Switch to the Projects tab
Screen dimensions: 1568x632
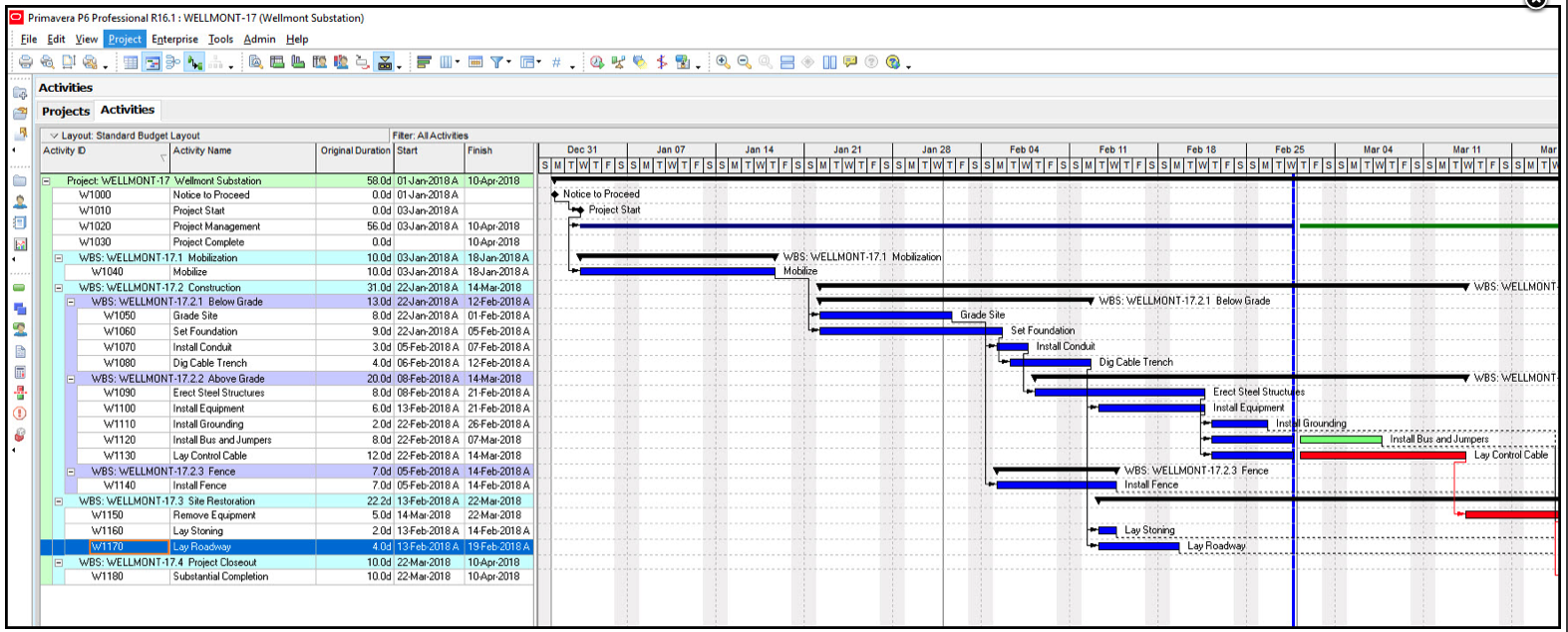click(66, 111)
